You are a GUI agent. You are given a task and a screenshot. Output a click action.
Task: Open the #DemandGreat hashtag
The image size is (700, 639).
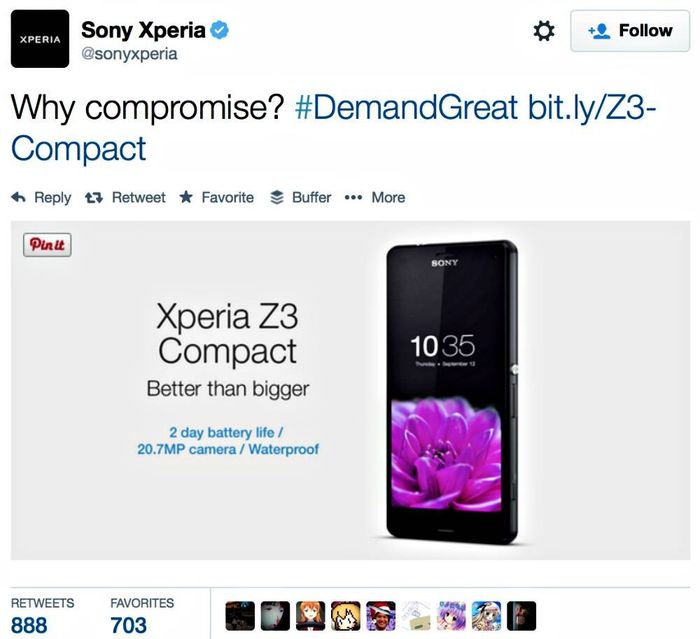tap(406, 107)
